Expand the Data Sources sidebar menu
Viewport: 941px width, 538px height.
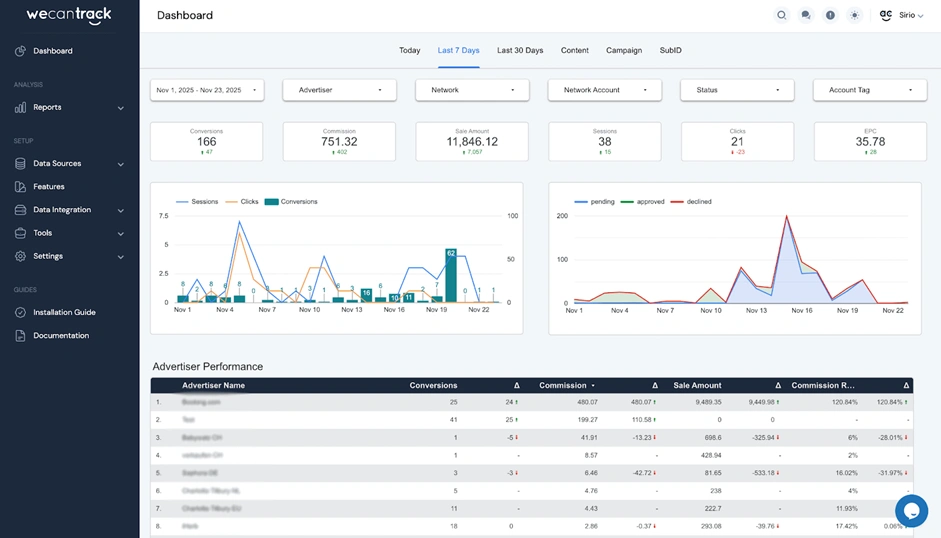click(x=68, y=164)
